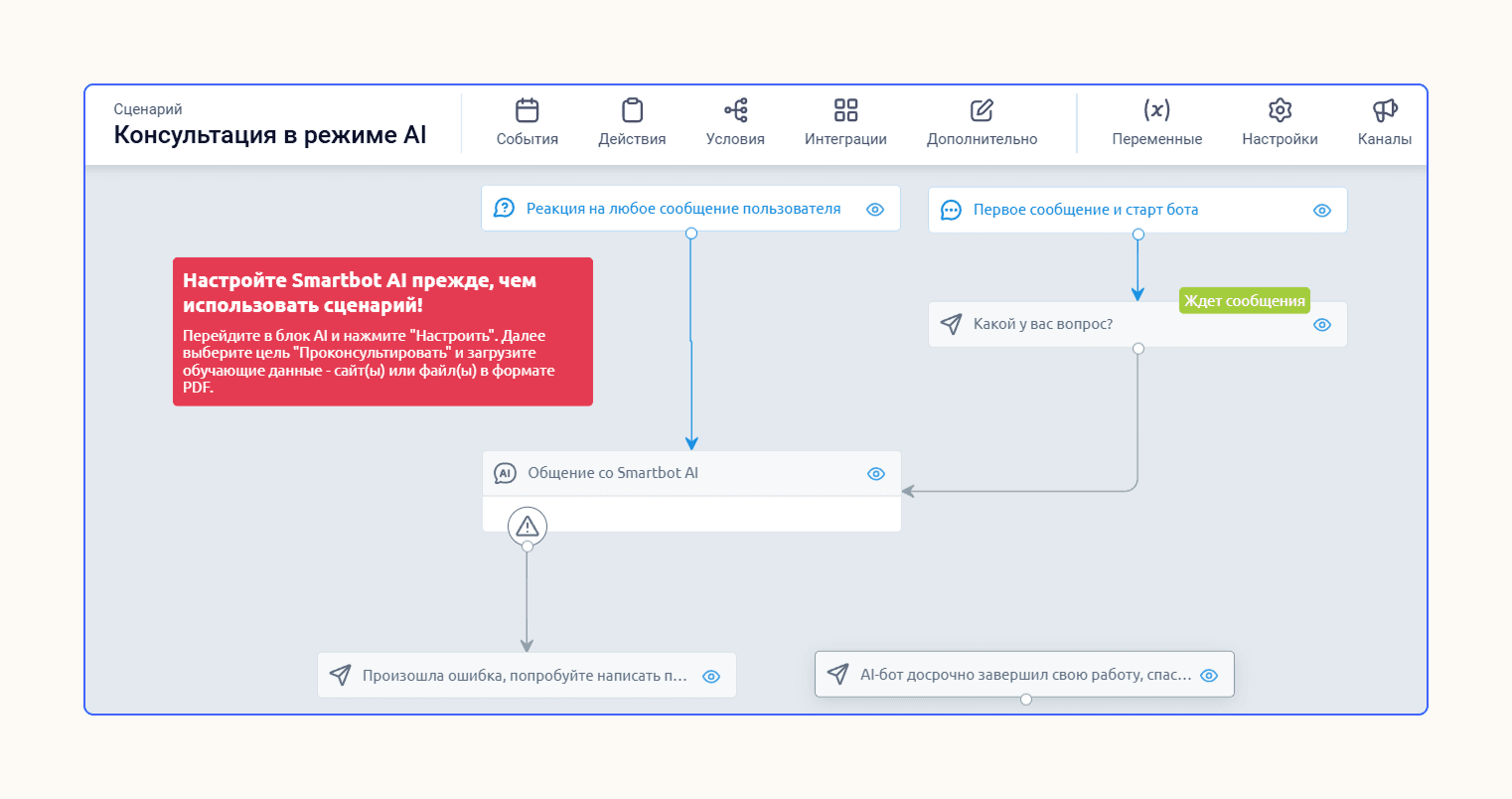Select the События menu label
Screen dimensions: 1512x799
528,139
